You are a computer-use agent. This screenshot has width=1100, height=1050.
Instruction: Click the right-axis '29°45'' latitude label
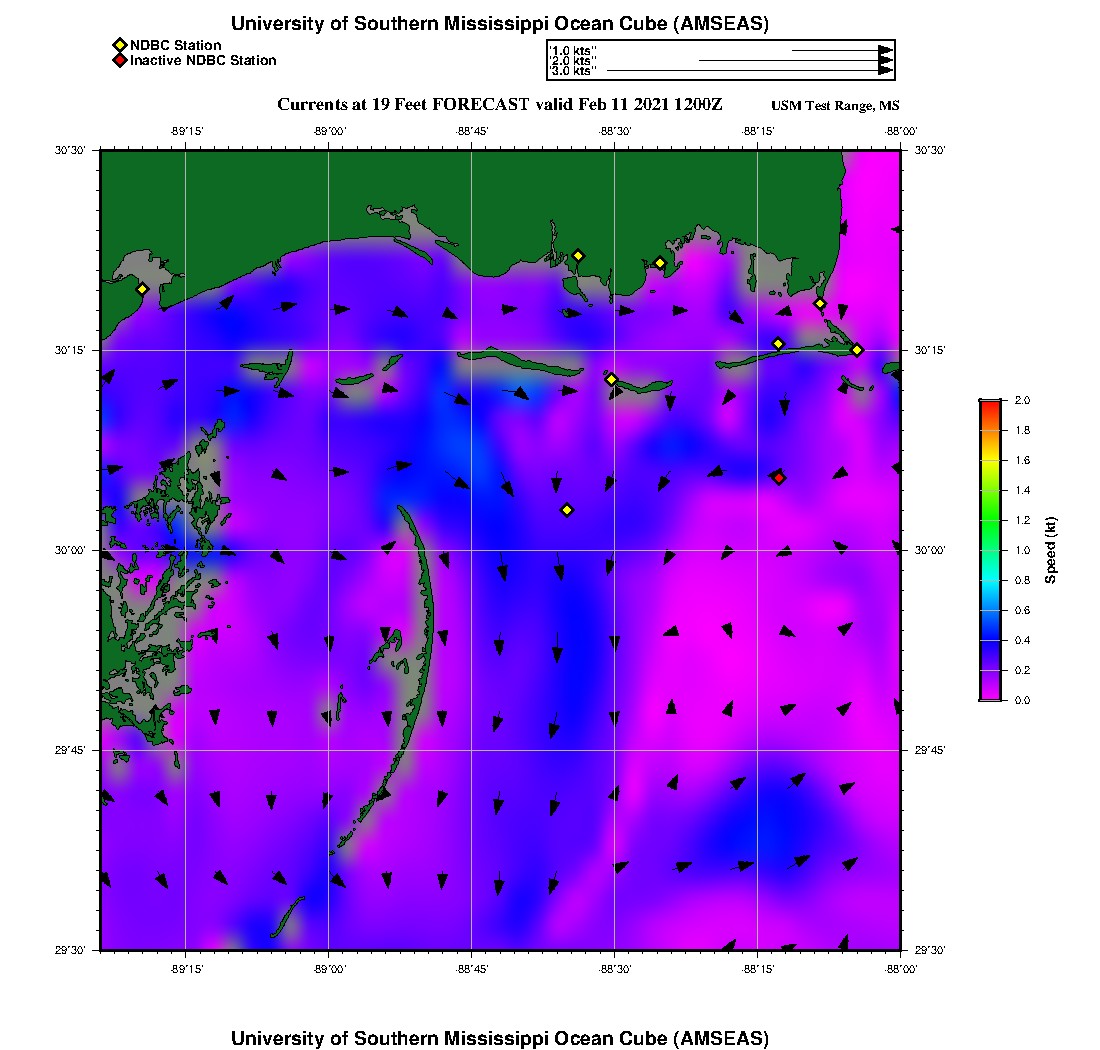point(930,750)
